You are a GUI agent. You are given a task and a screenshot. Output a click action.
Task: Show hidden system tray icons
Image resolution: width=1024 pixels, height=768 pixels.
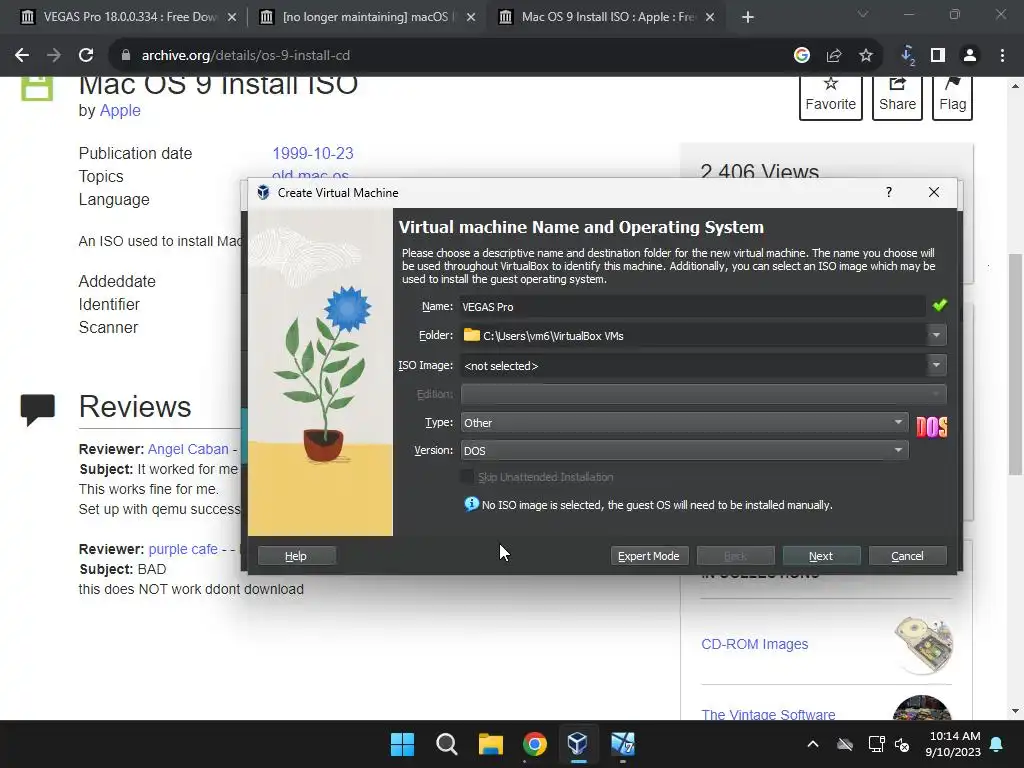[812, 744]
